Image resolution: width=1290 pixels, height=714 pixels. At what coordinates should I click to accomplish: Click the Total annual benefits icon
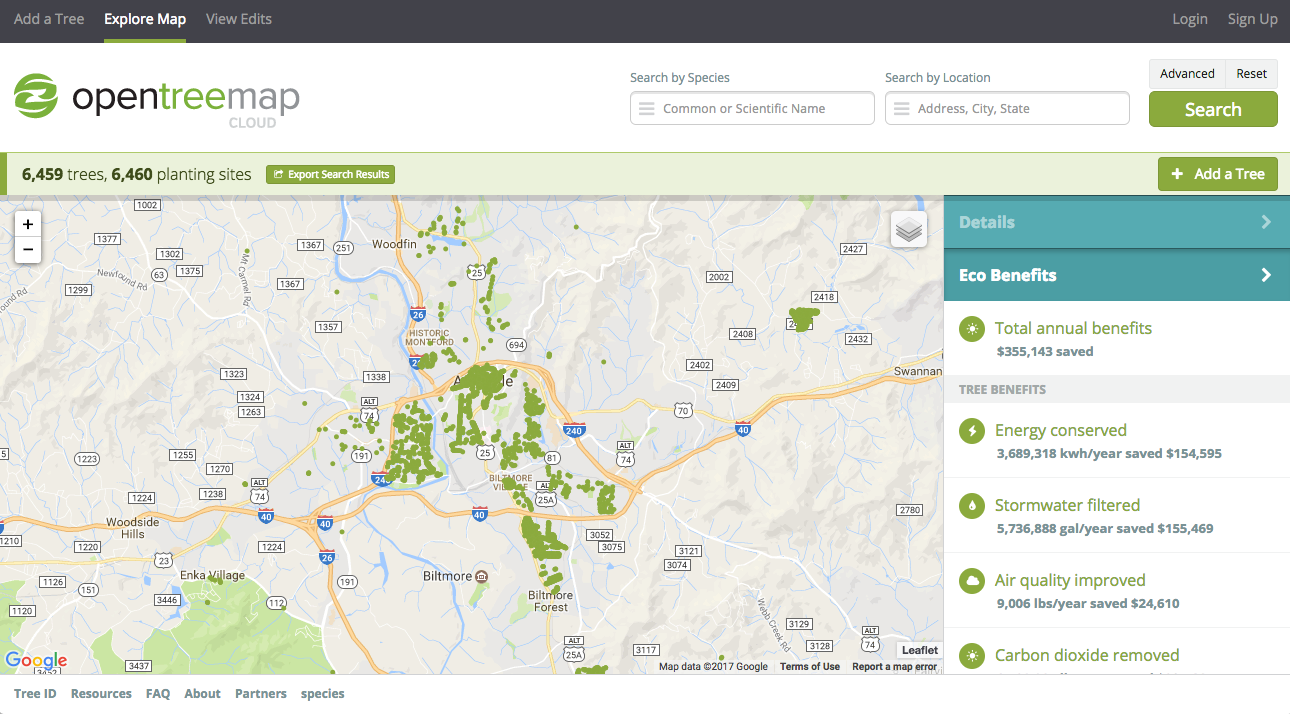point(971,329)
